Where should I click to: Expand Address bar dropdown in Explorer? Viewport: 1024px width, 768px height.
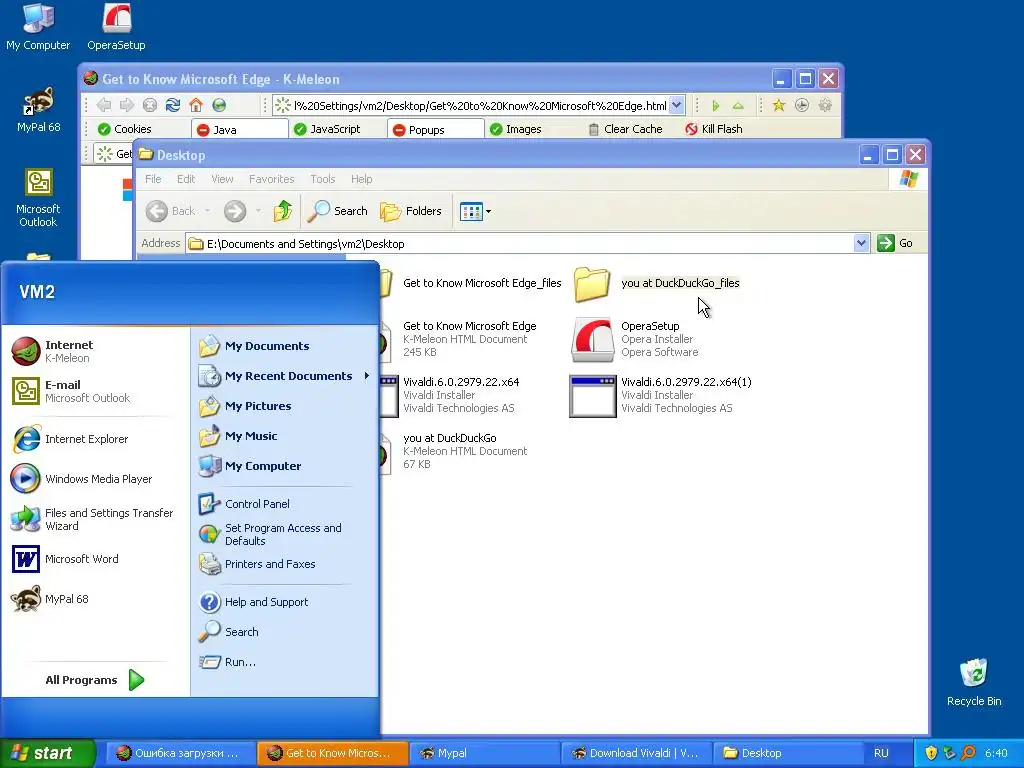(861, 244)
